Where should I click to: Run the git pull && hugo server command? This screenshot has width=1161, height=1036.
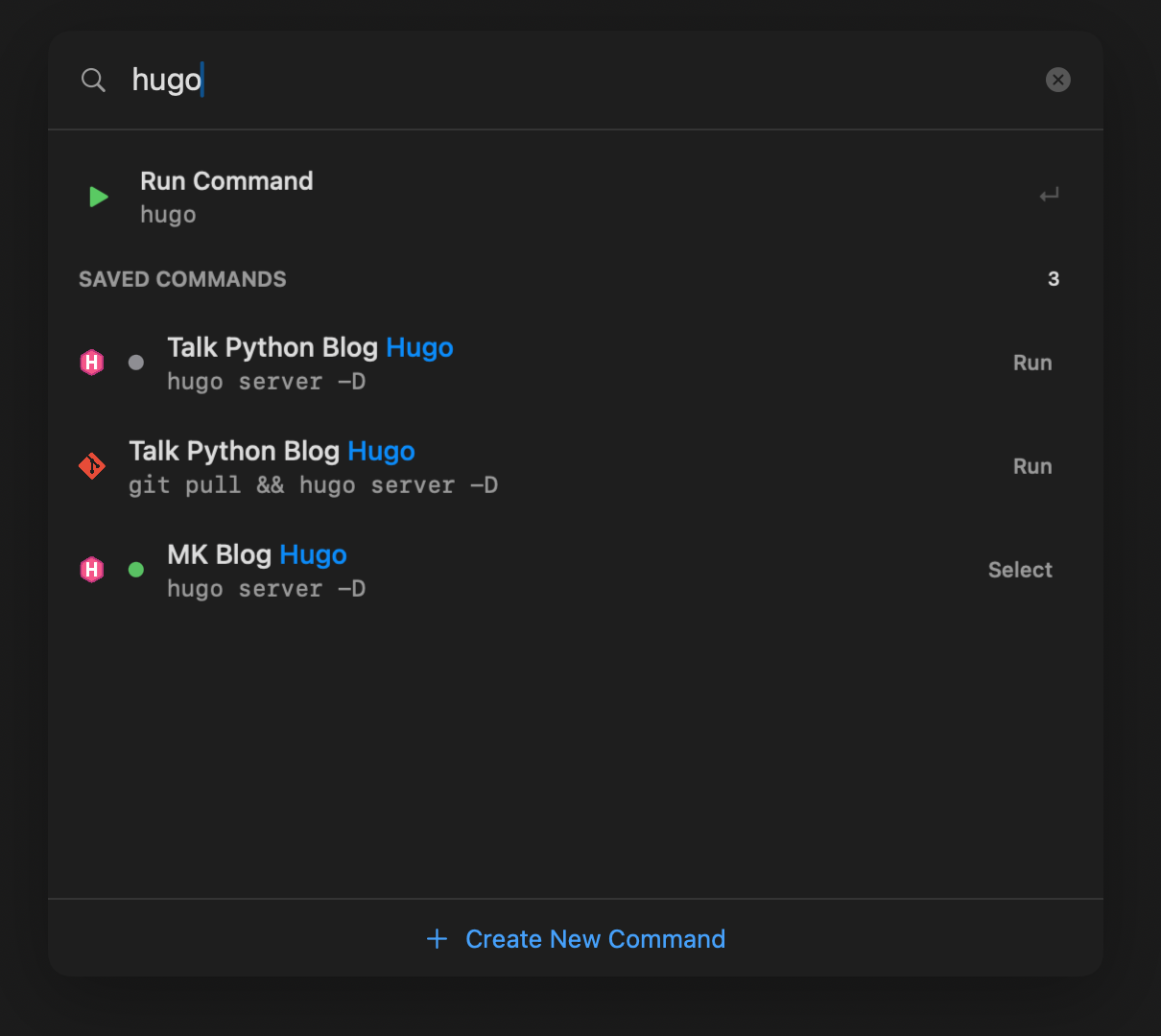point(1031,466)
